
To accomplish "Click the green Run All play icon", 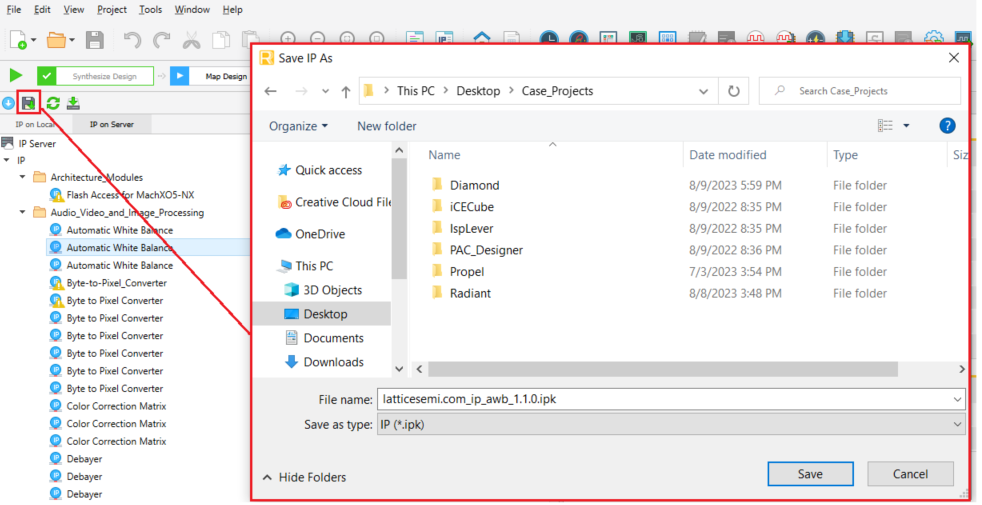I will [16, 76].
